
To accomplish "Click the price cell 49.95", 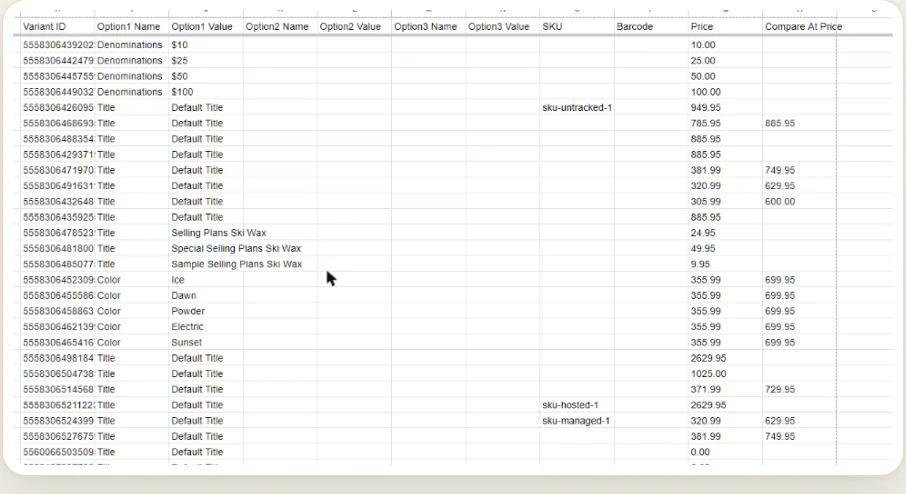I will pos(725,248).
